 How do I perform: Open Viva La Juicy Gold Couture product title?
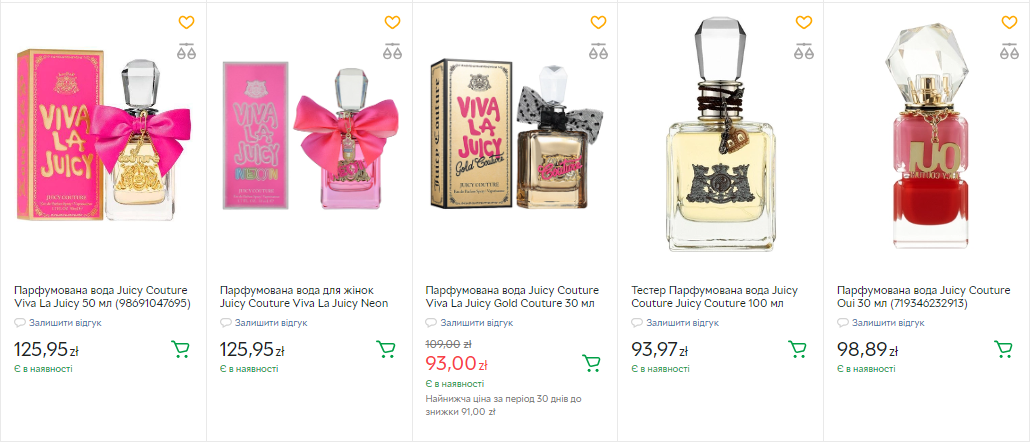coord(511,296)
